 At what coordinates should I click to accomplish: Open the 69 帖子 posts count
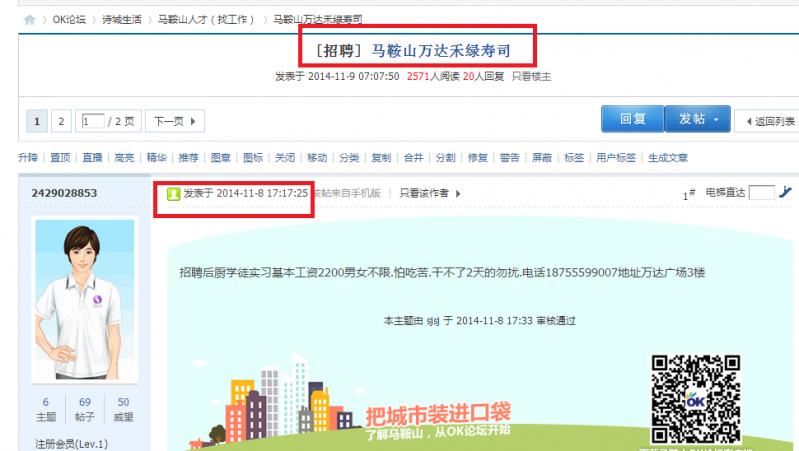[x=85, y=409]
